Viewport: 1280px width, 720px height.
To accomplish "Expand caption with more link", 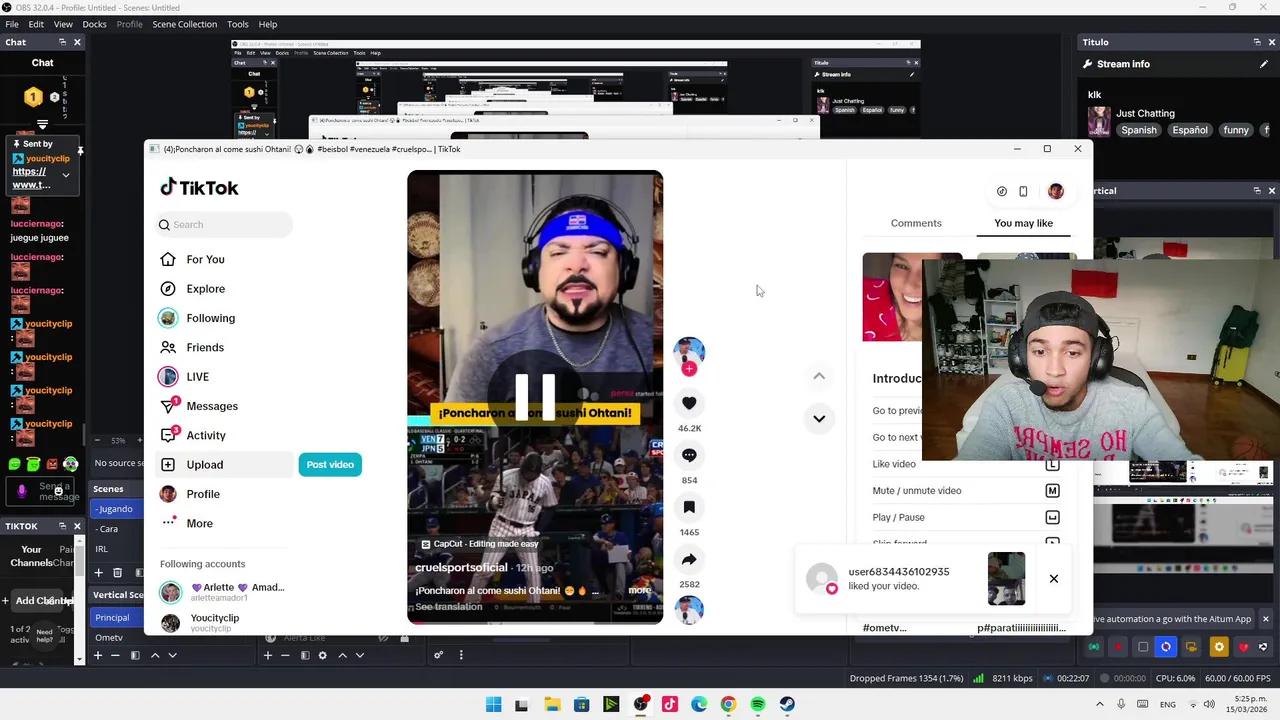I will (x=640, y=590).
